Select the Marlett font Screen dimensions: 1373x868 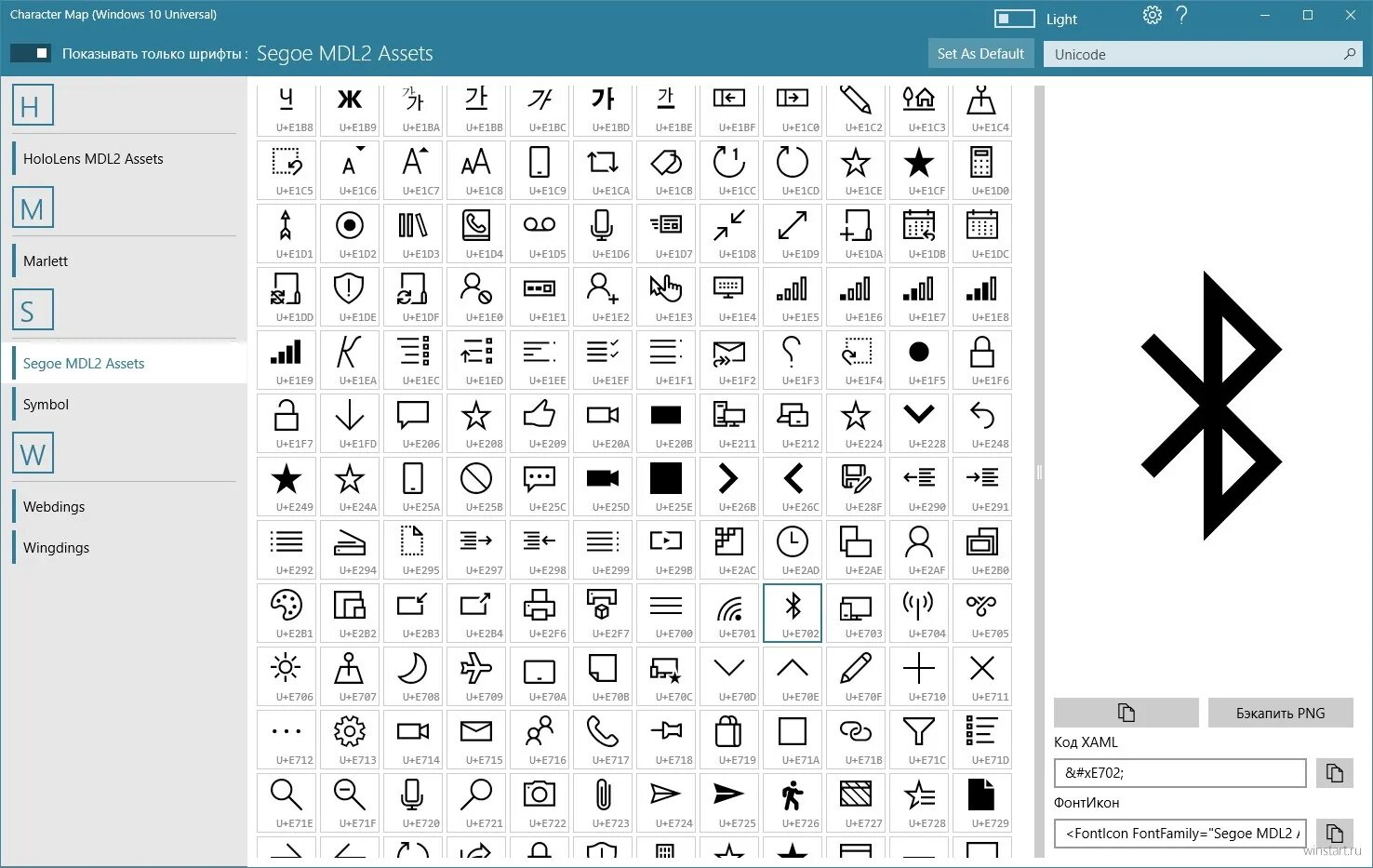[x=125, y=261]
